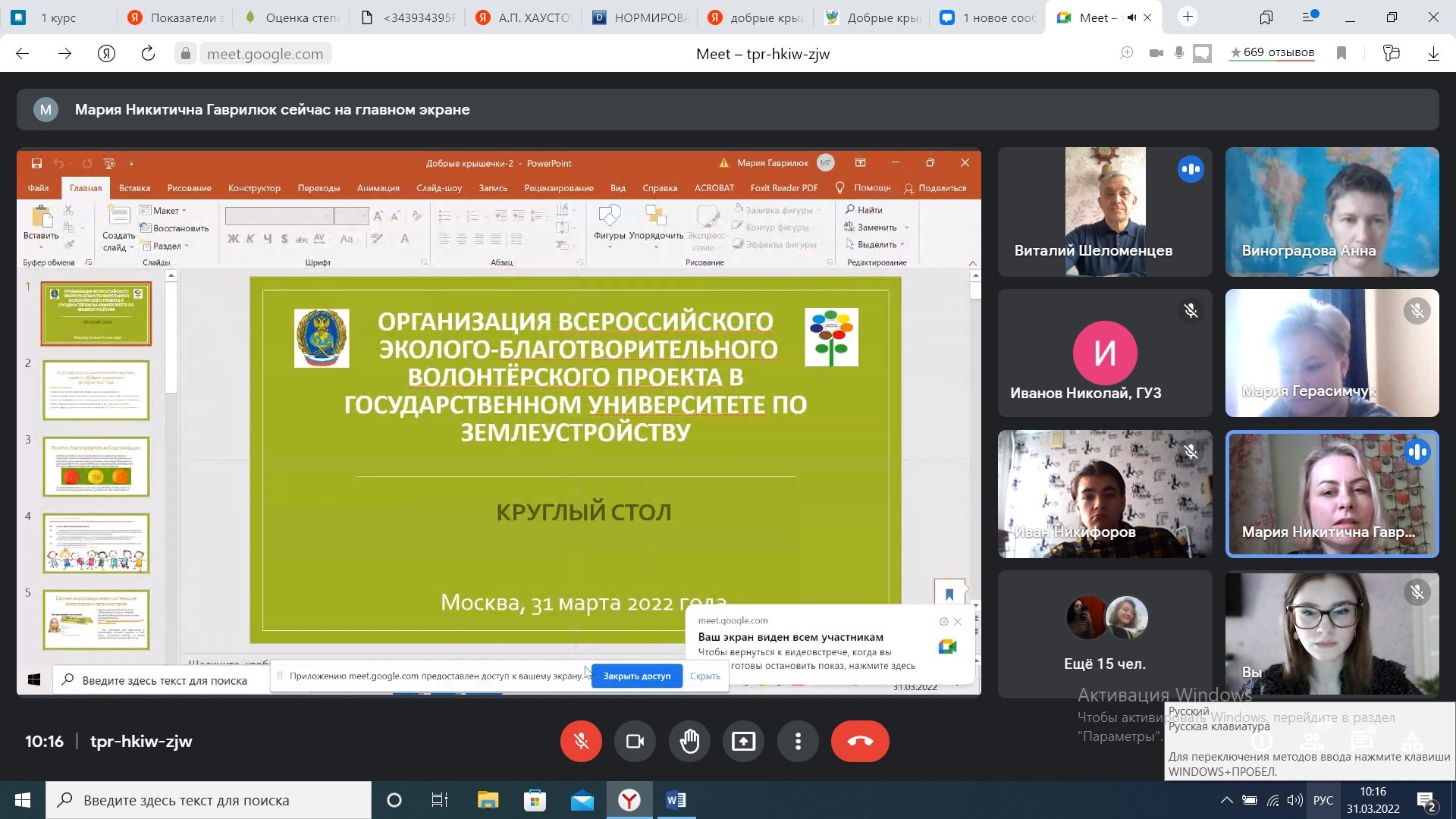Click the '669 отзывов' reviews link

(x=1272, y=52)
